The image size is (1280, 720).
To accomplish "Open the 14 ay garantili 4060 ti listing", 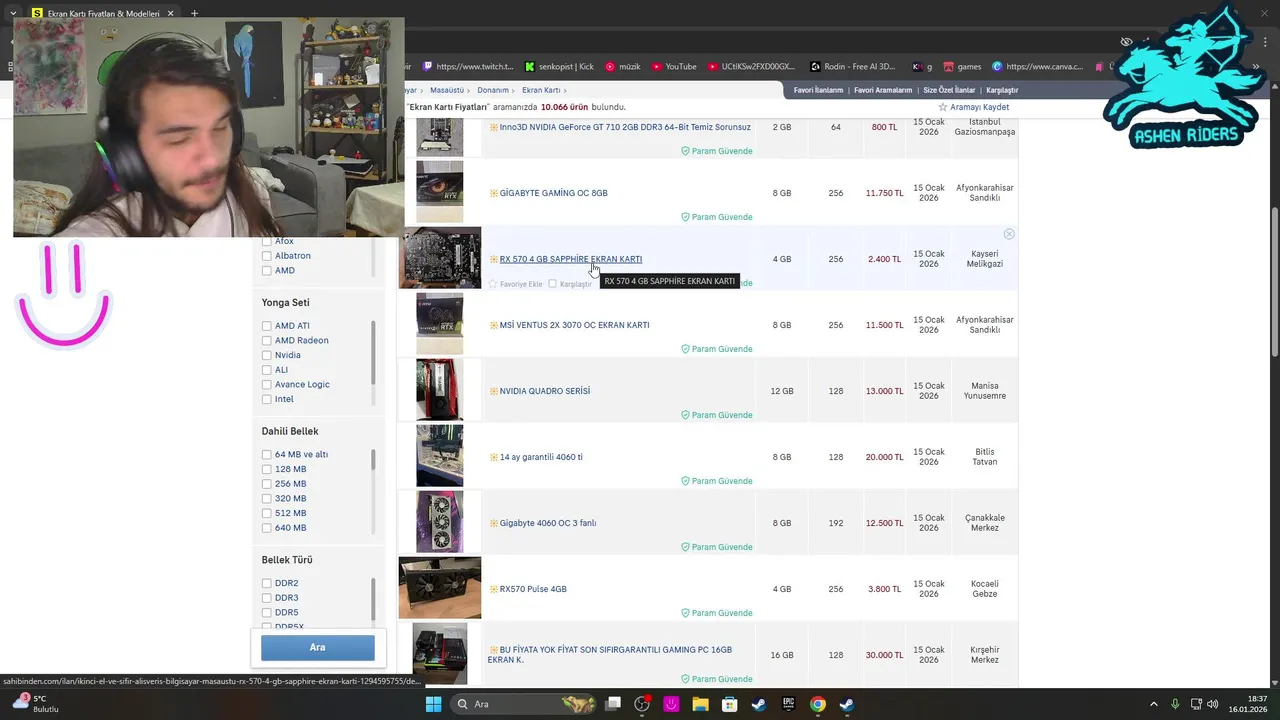I will pyautogui.click(x=541, y=457).
